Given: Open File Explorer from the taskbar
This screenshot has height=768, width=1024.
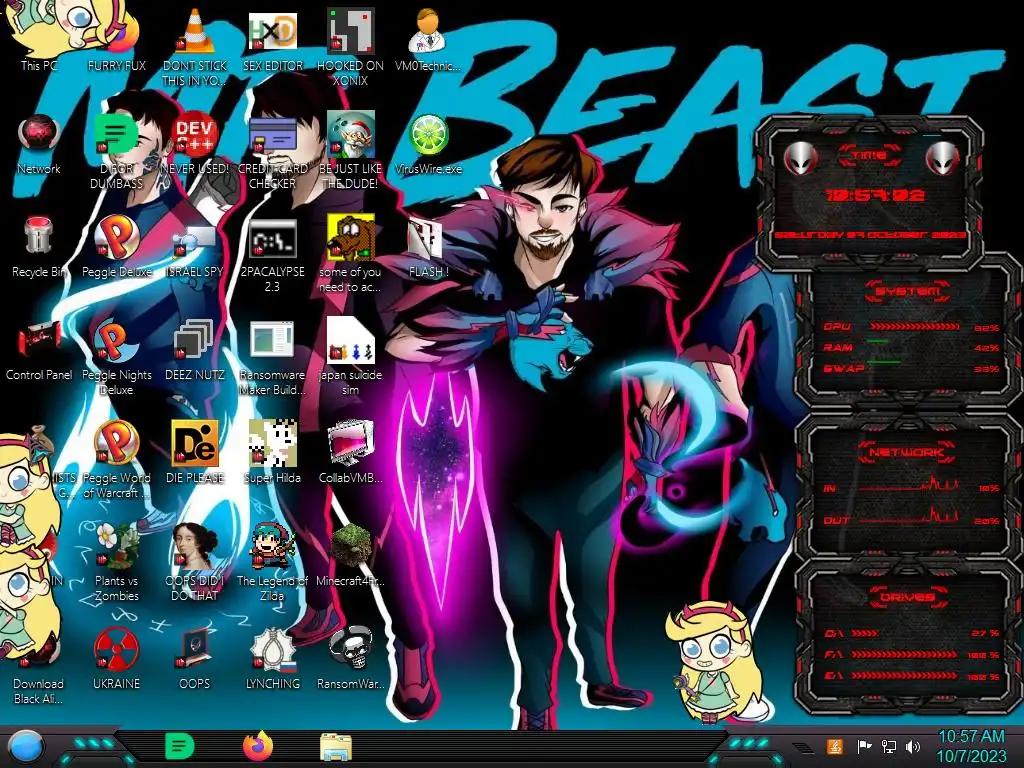Looking at the screenshot, I should pyautogui.click(x=336, y=746).
